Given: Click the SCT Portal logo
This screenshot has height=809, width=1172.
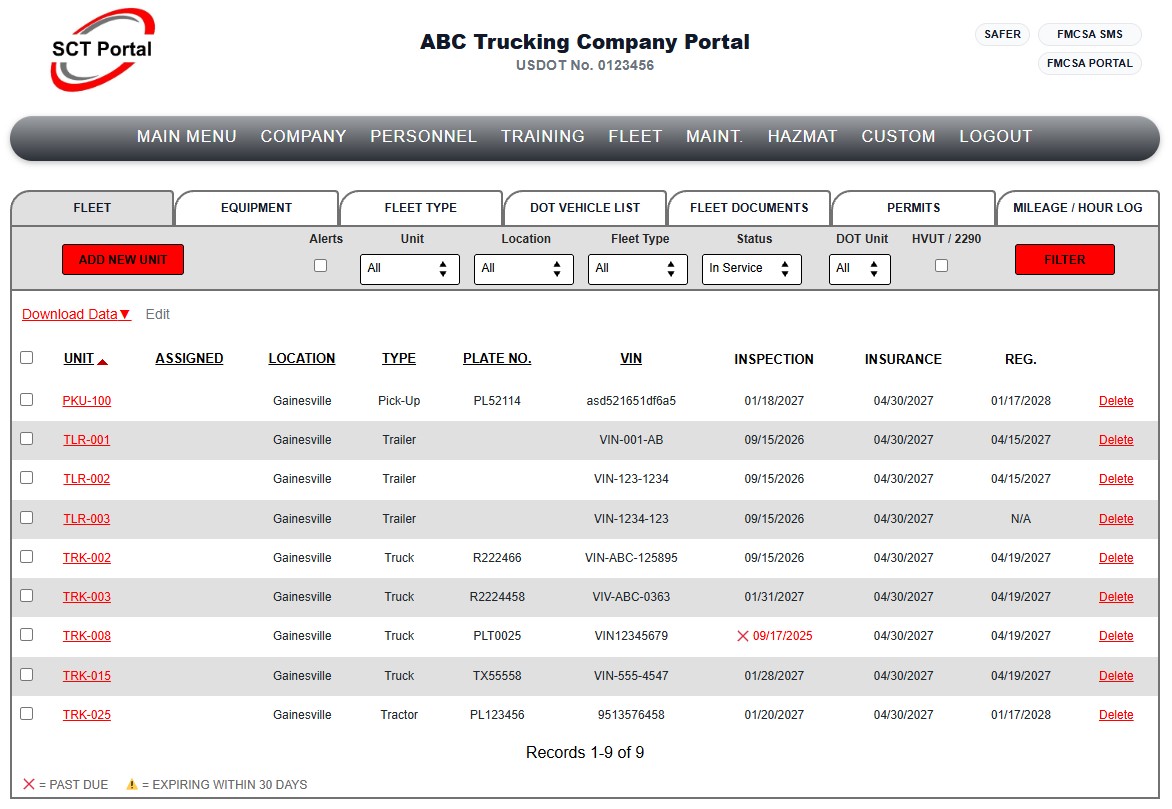Looking at the screenshot, I should pos(102,49).
